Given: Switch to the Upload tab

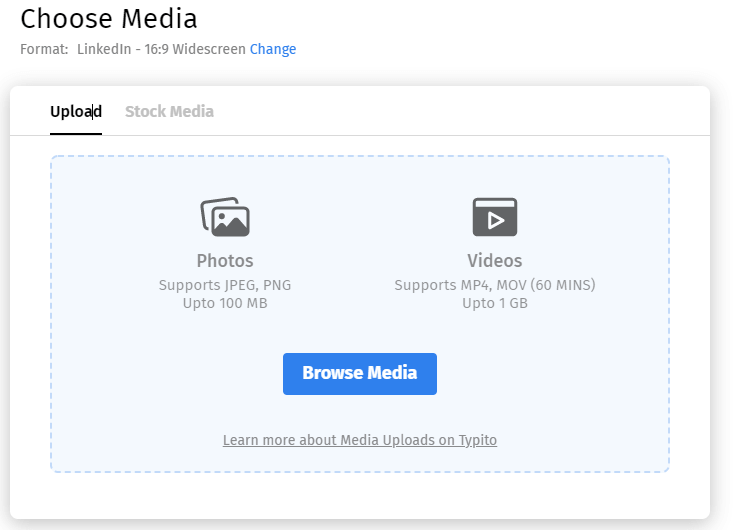Looking at the screenshot, I should coord(76,112).
